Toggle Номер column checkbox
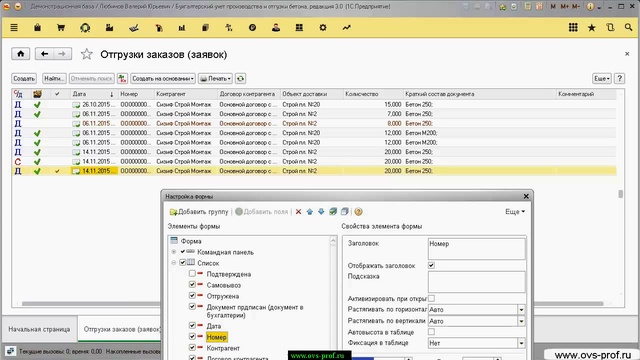Screen dimensions: 640x360 tap(192, 336)
